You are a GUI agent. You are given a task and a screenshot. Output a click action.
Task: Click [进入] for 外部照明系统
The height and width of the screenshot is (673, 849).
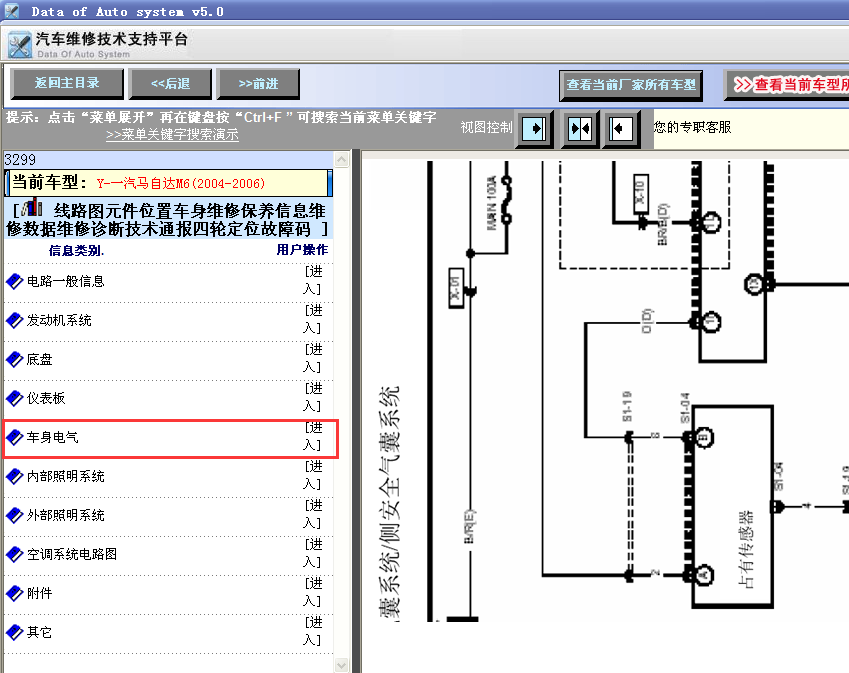tap(312, 514)
